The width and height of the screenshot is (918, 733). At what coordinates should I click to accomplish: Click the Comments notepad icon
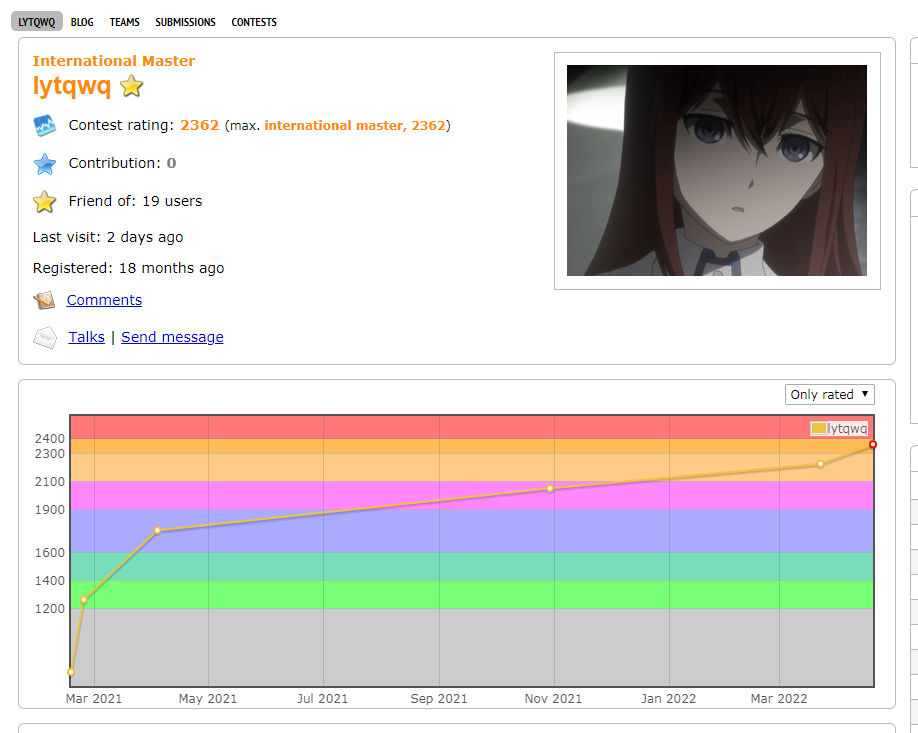(x=44, y=300)
